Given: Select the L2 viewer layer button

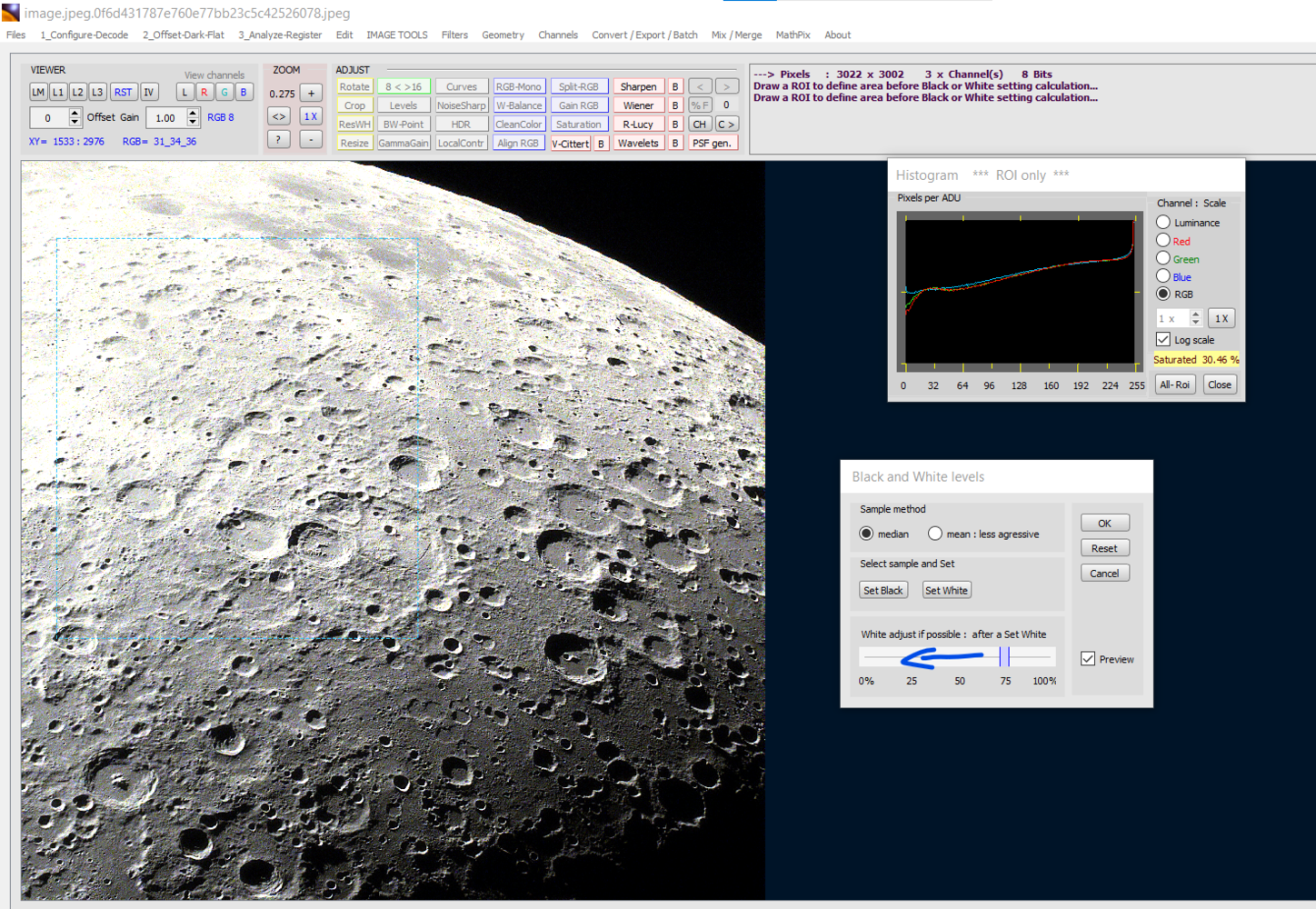Looking at the screenshot, I should tap(78, 92).
